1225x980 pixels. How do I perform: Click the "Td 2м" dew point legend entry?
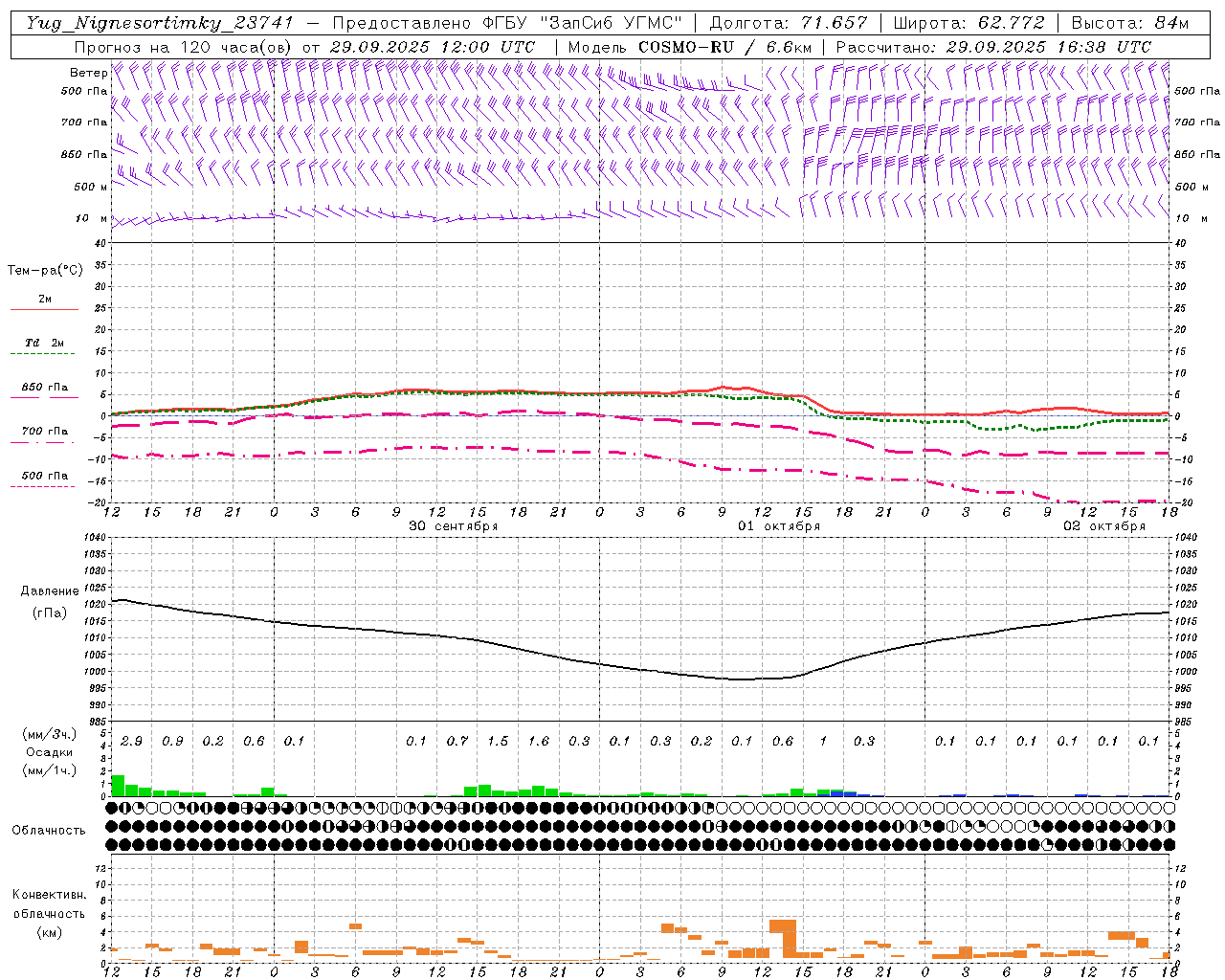(45, 343)
